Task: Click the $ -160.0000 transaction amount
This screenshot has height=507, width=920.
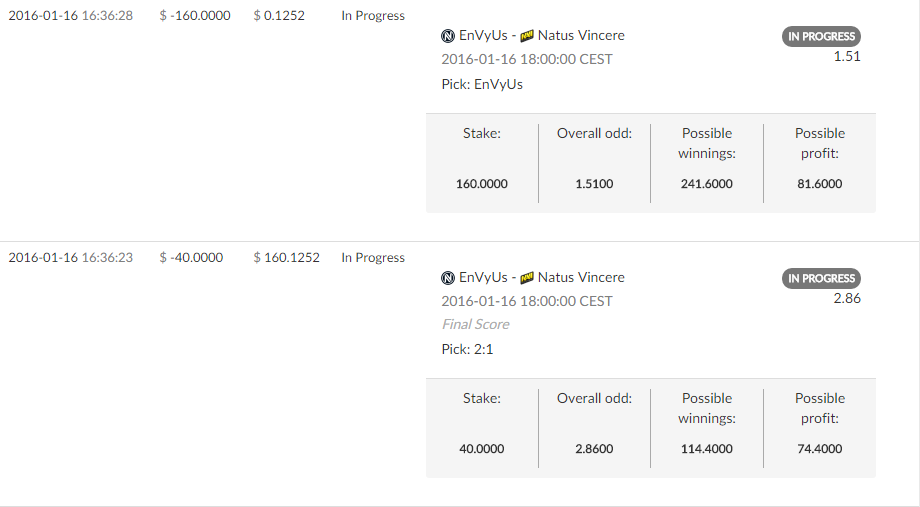Action: point(195,15)
